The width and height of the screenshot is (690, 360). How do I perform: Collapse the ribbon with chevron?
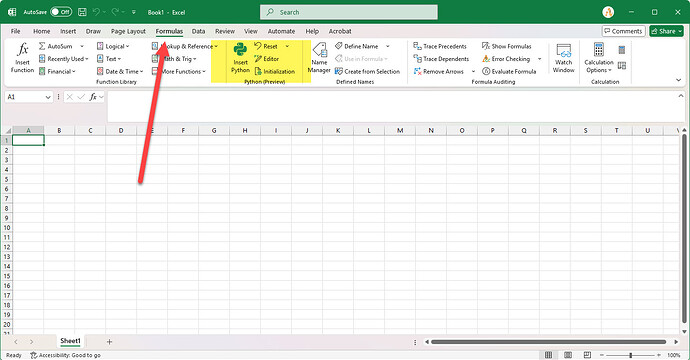[x=679, y=80]
